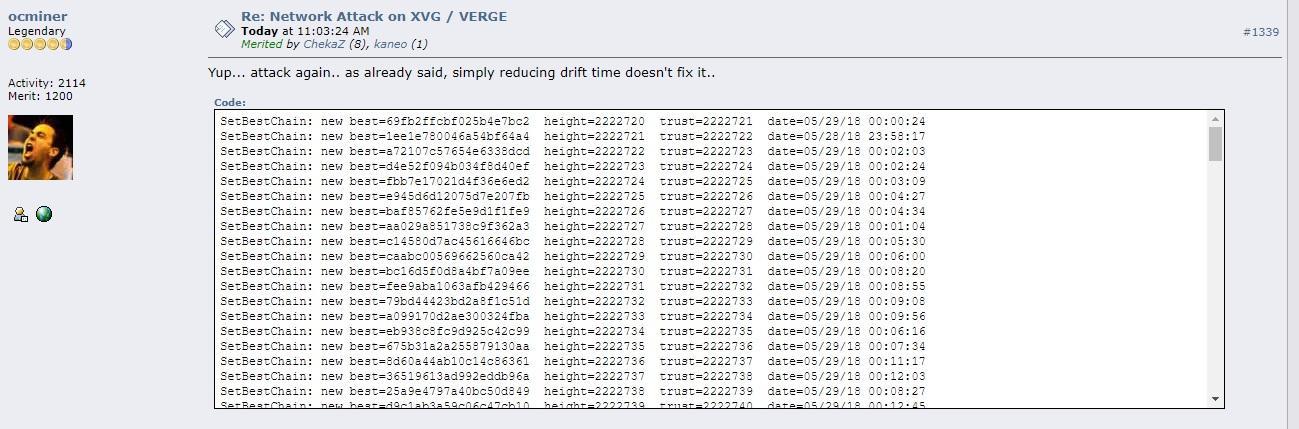Image resolution: width=1299 pixels, height=429 pixels.
Task: Click the code box scroll-down arrow
Action: click(1216, 399)
